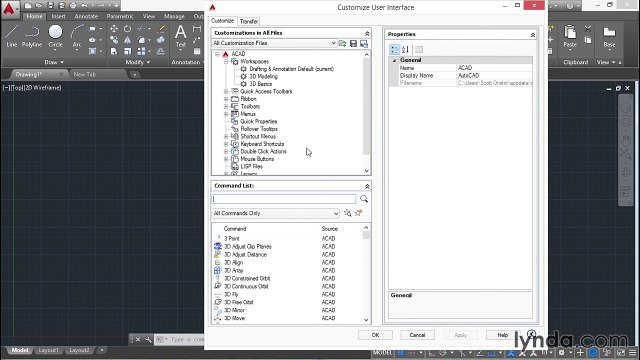Select the Copy tool in Modify panel

pos(114,40)
